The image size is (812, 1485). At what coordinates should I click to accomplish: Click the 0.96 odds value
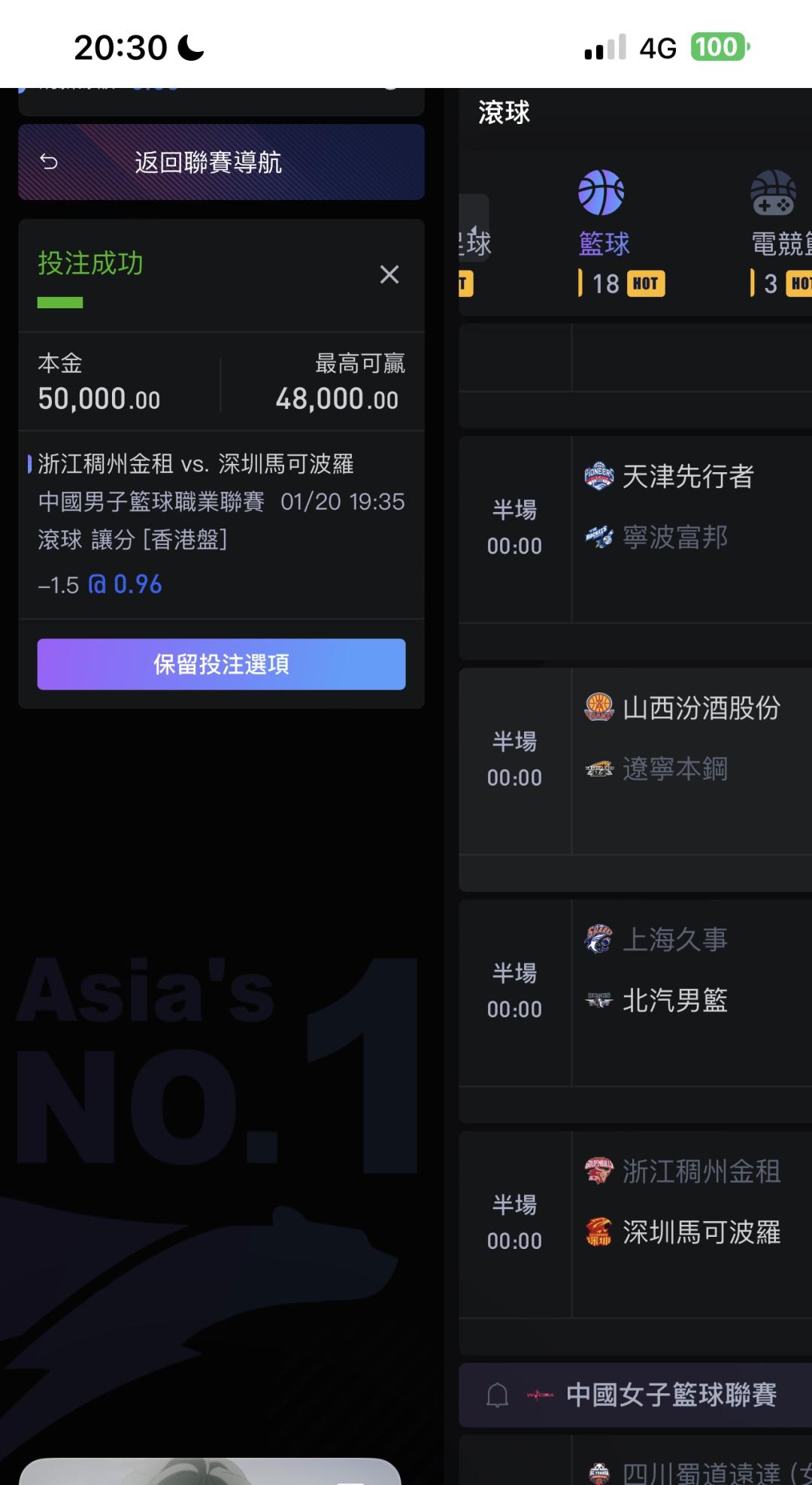138,584
